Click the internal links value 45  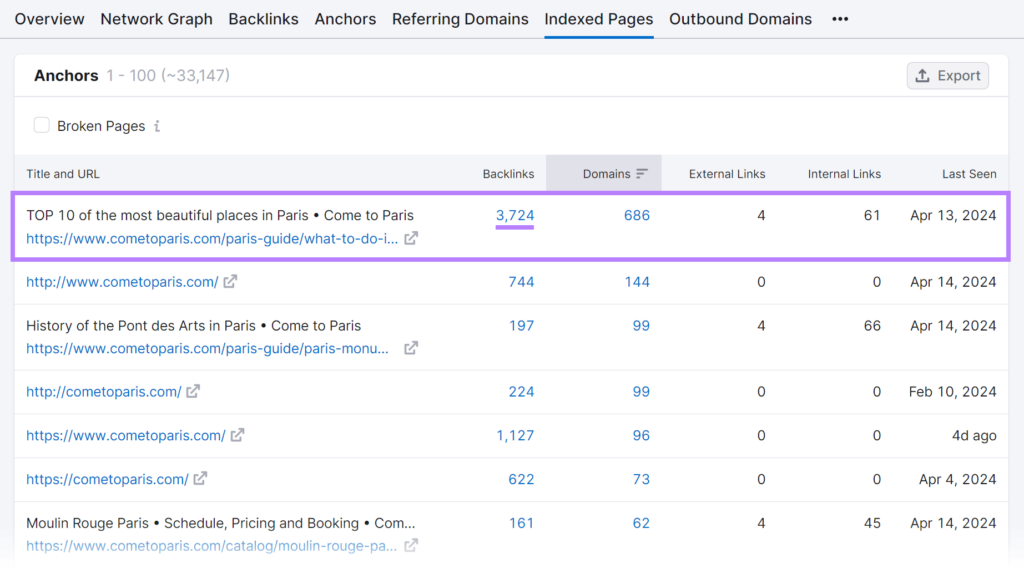872,523
